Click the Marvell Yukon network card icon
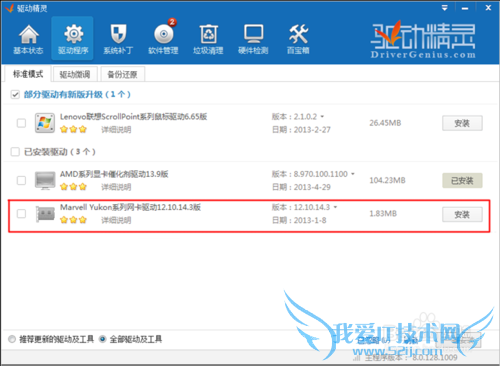 45,214
